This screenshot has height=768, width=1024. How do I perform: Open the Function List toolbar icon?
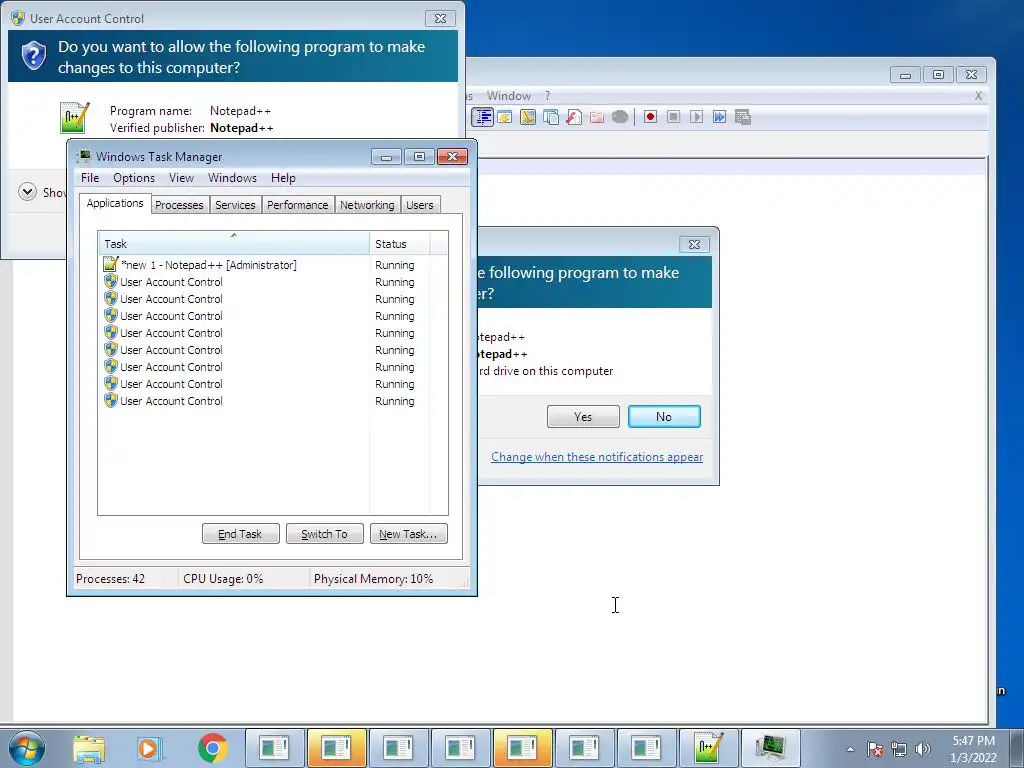pyautogui.click(x=573, y=117)
